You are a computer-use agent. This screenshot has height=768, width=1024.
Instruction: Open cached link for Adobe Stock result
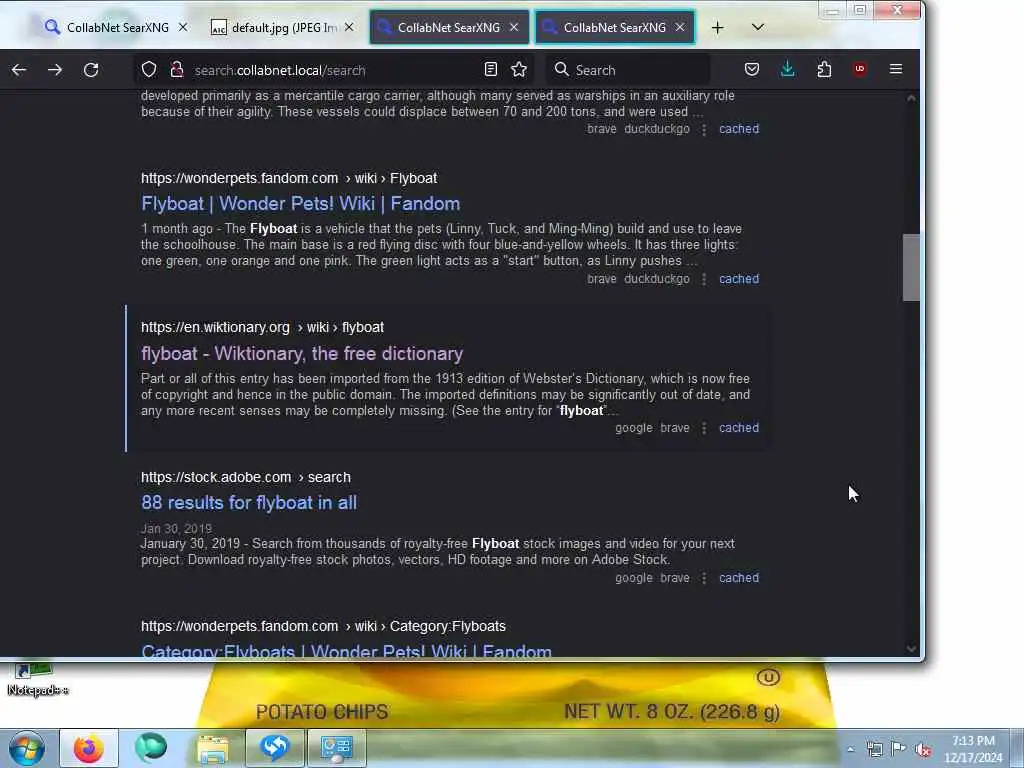point(739,578)
